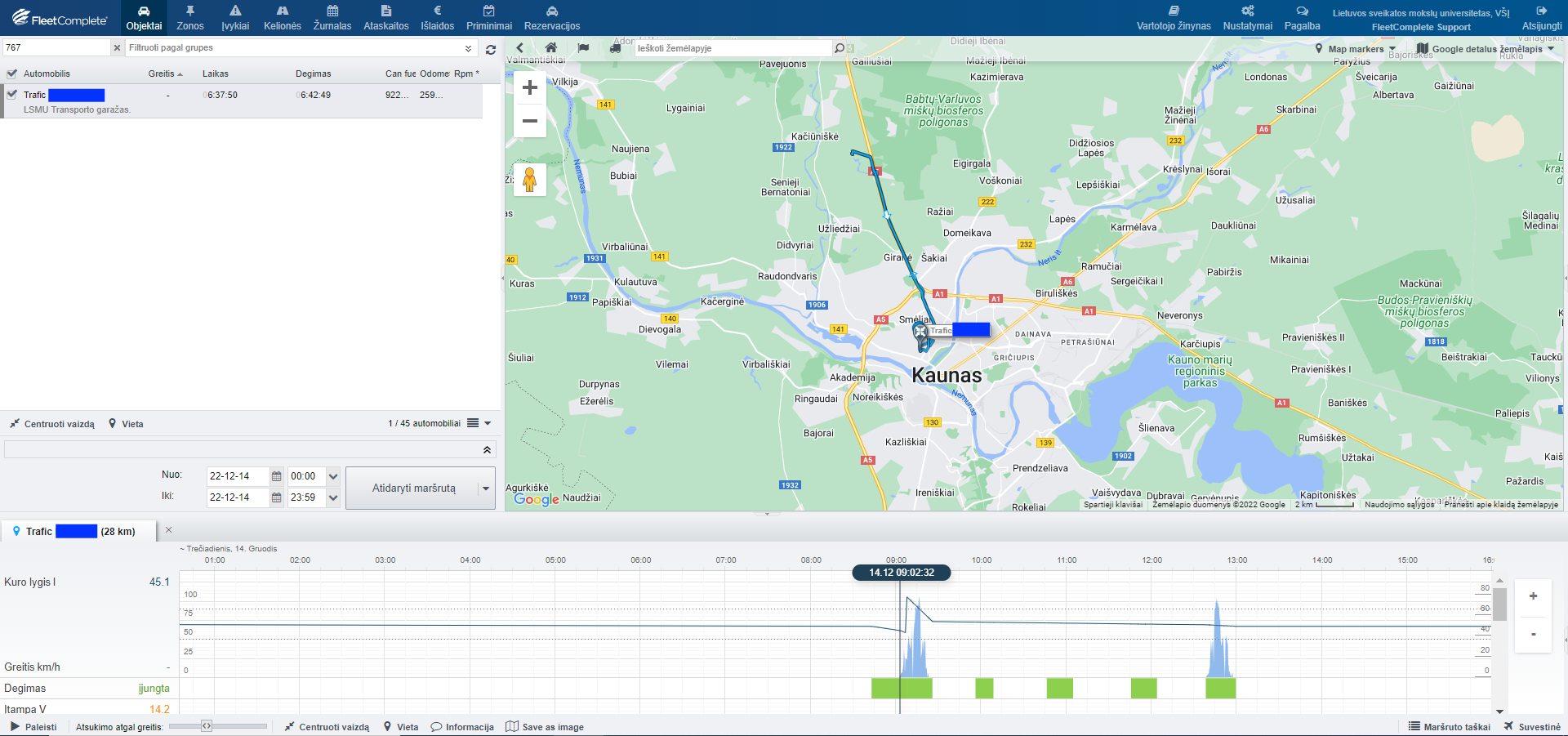This screenshot has width=1568, height=736.
Task: Click Atsijungti to log out
Action: coord(1542,18)
